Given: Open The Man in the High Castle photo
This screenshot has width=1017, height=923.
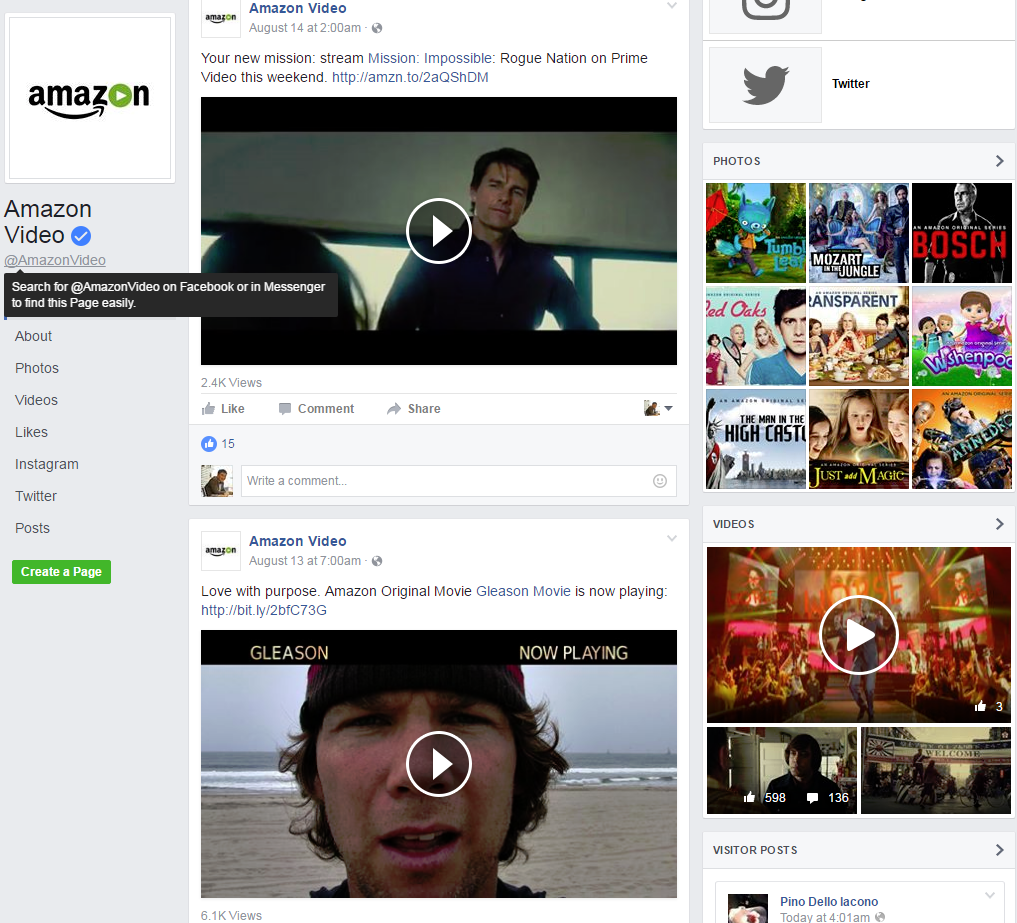Looking at the screenshot, I should tap(756, 439).
